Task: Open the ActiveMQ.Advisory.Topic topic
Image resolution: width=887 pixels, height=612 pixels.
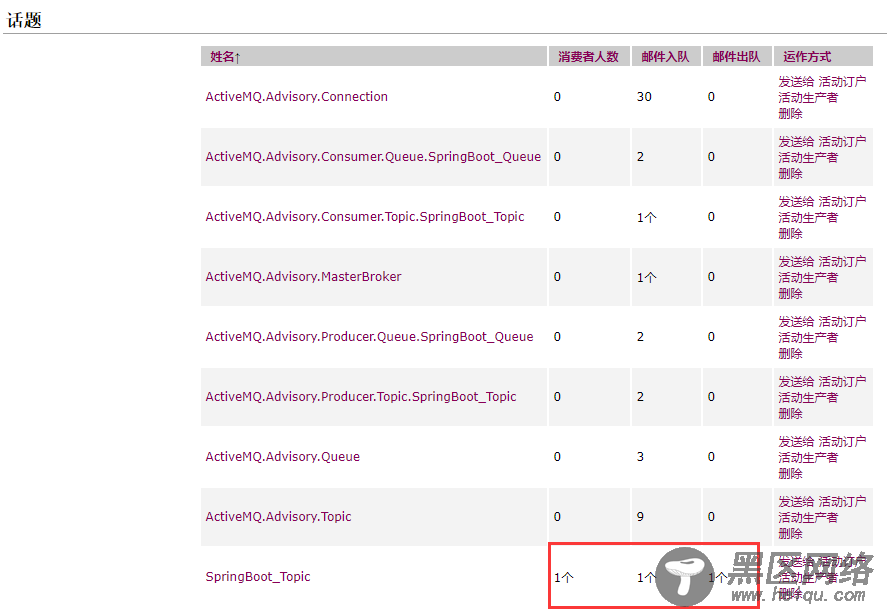Action: pos(278,516)
